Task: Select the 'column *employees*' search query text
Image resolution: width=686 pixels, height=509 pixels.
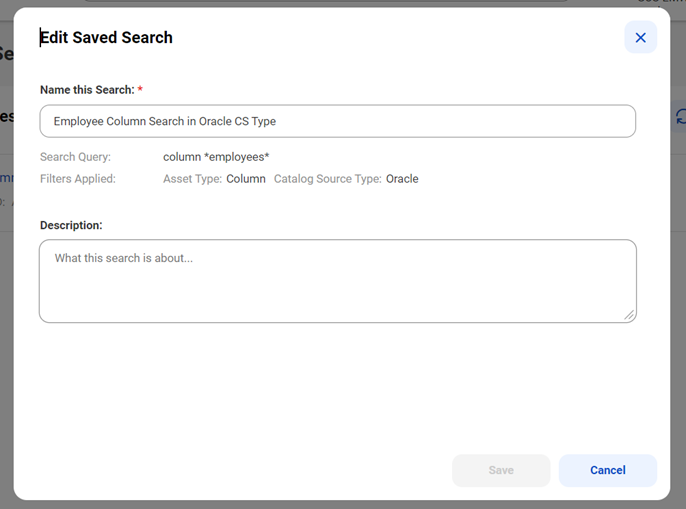Action: [x=216, y=157]
